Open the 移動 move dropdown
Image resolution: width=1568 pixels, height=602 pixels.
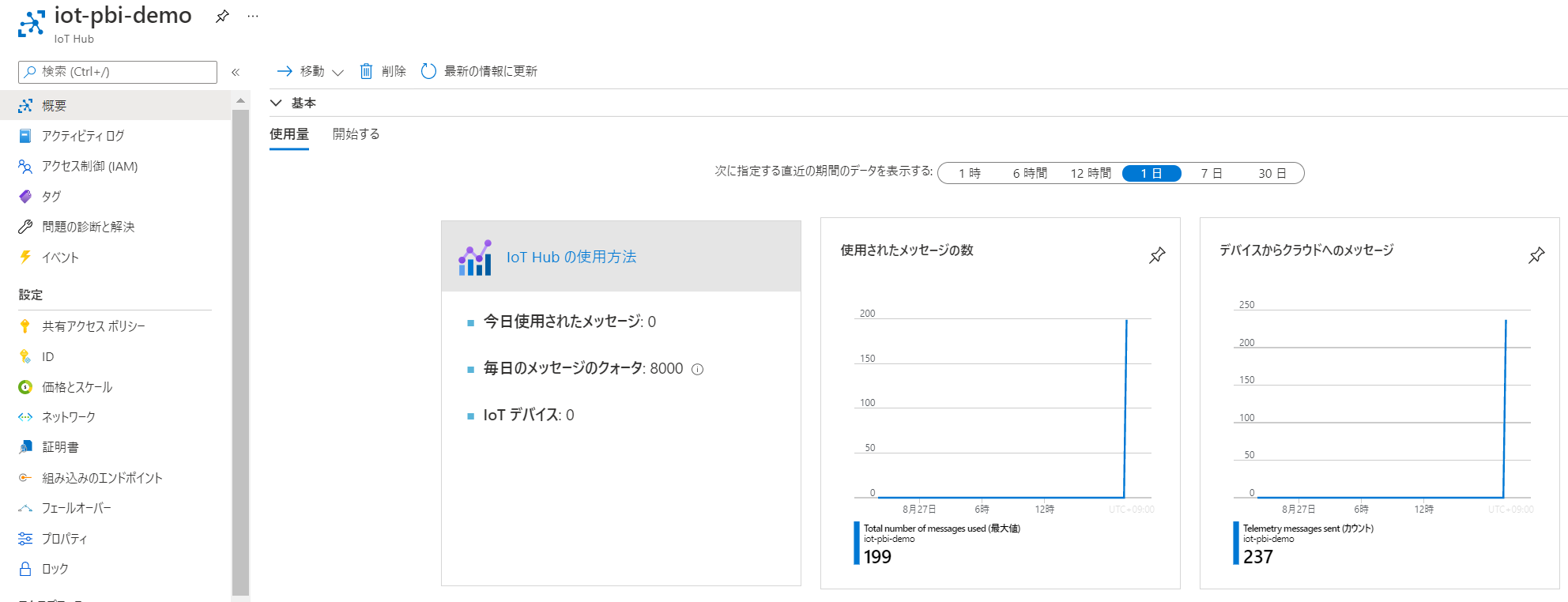pyautogui.click(x=311, y=71)
